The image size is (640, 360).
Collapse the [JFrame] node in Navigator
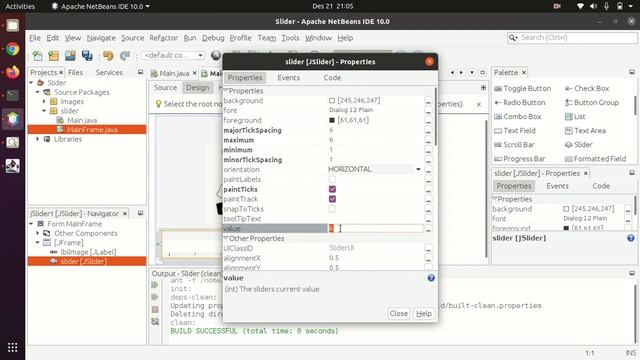[x=38, y=242]
